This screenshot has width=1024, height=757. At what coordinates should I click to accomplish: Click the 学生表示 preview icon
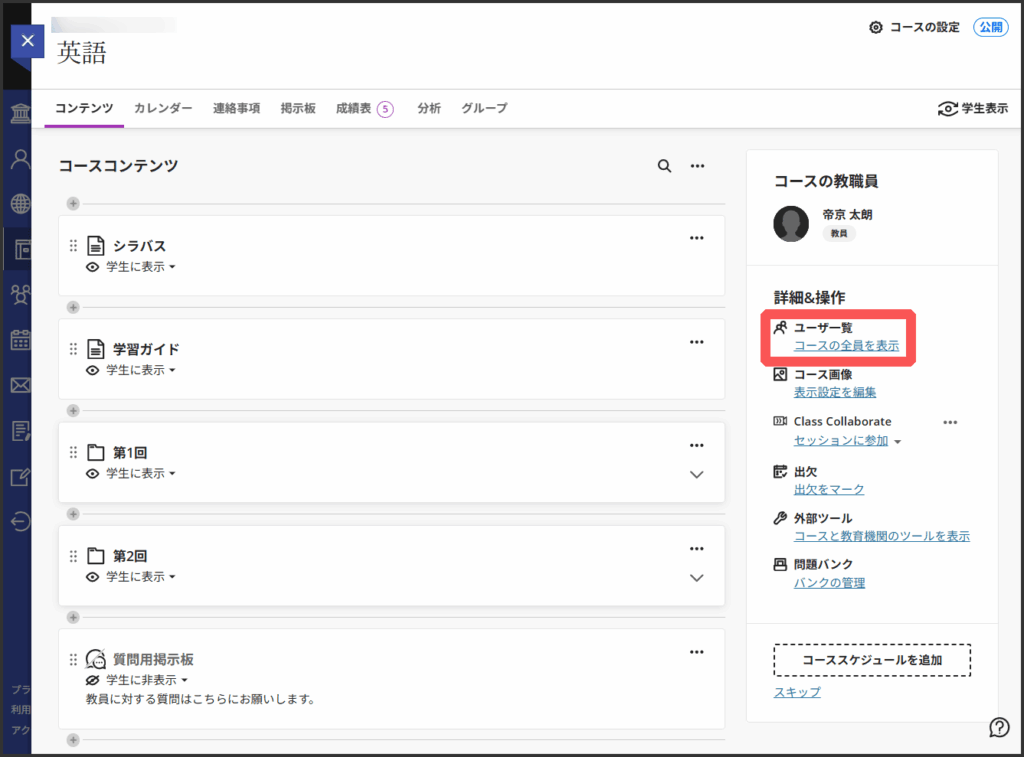(947, 109)
